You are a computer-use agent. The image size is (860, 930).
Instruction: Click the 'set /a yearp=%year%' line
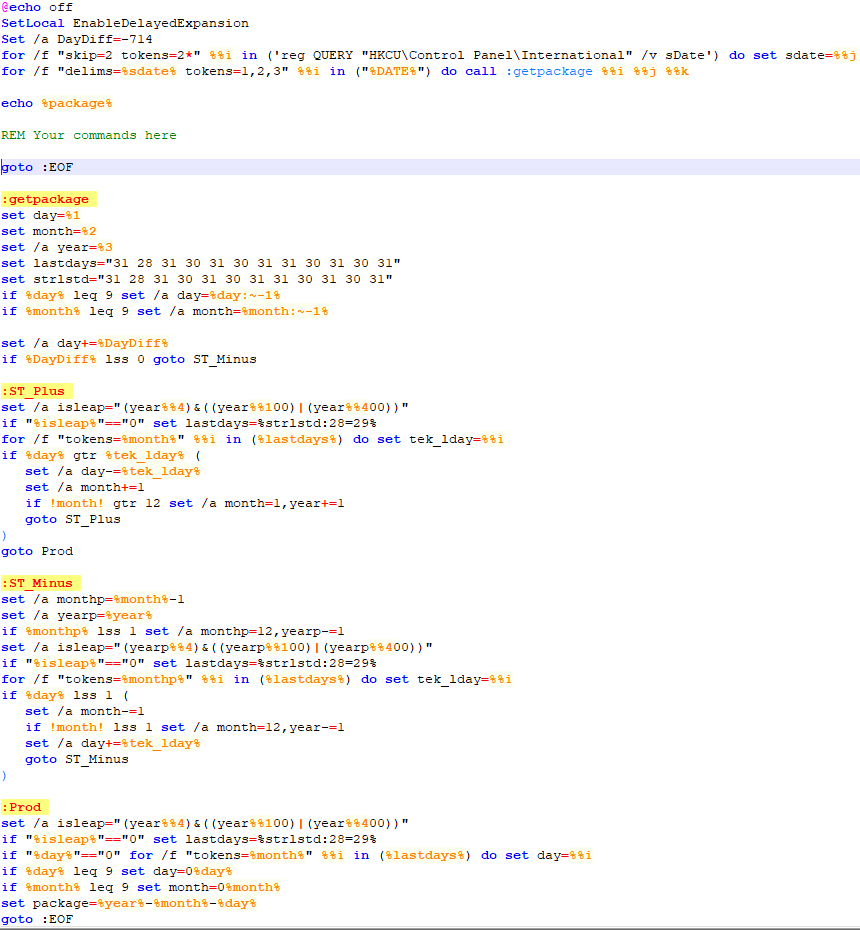coord(77,616)
